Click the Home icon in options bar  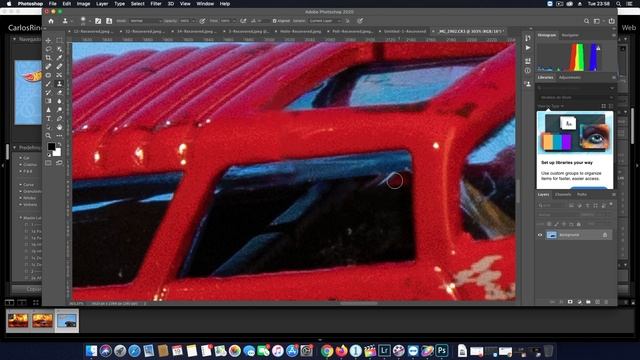pyautogui.click(x=51, y=21)
